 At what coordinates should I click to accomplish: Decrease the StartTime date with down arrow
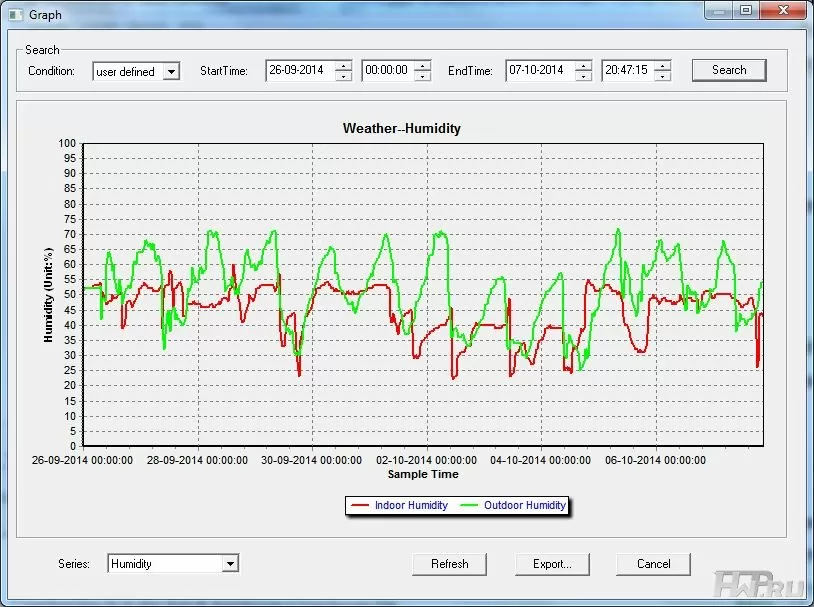click(343, 76)
